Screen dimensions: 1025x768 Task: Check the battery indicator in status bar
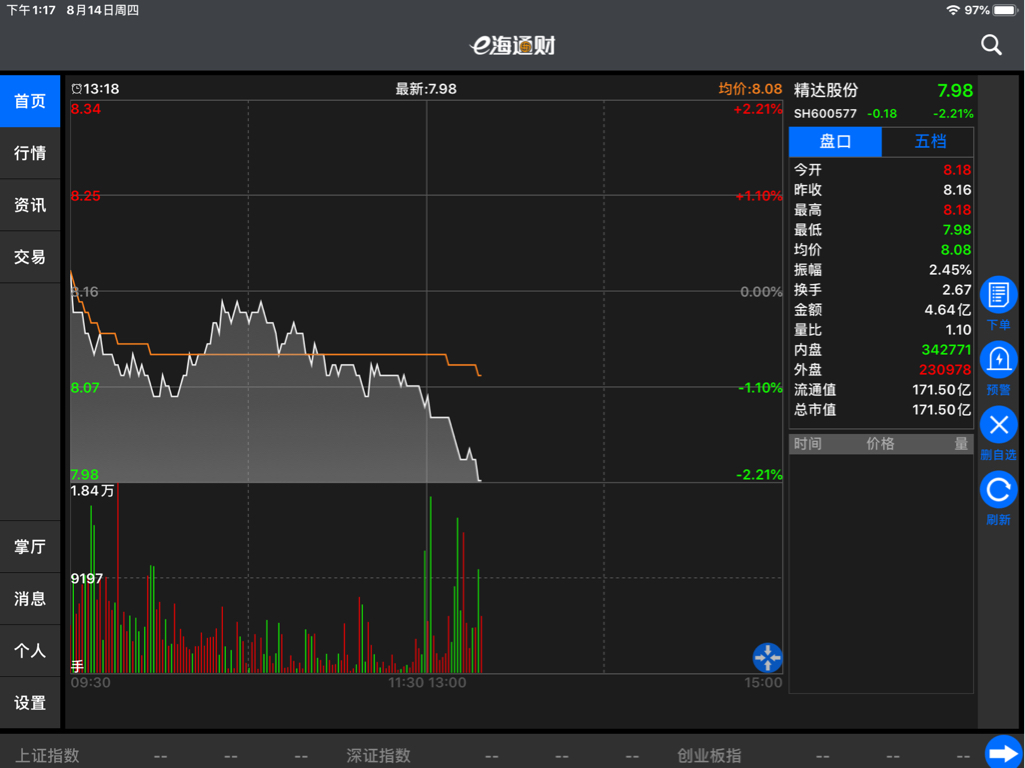1005,10
